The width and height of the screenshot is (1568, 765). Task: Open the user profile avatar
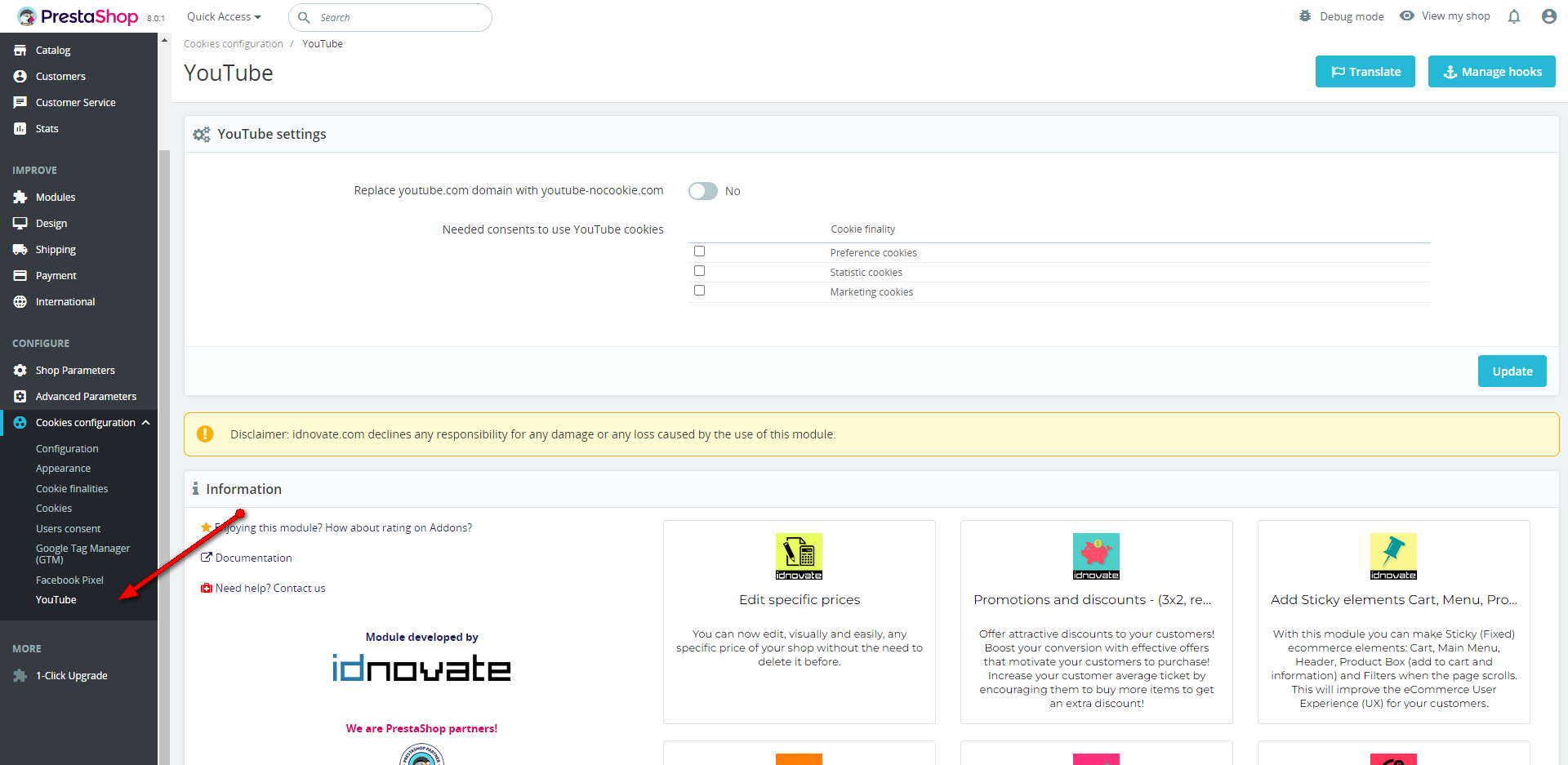pos(1549,16)
